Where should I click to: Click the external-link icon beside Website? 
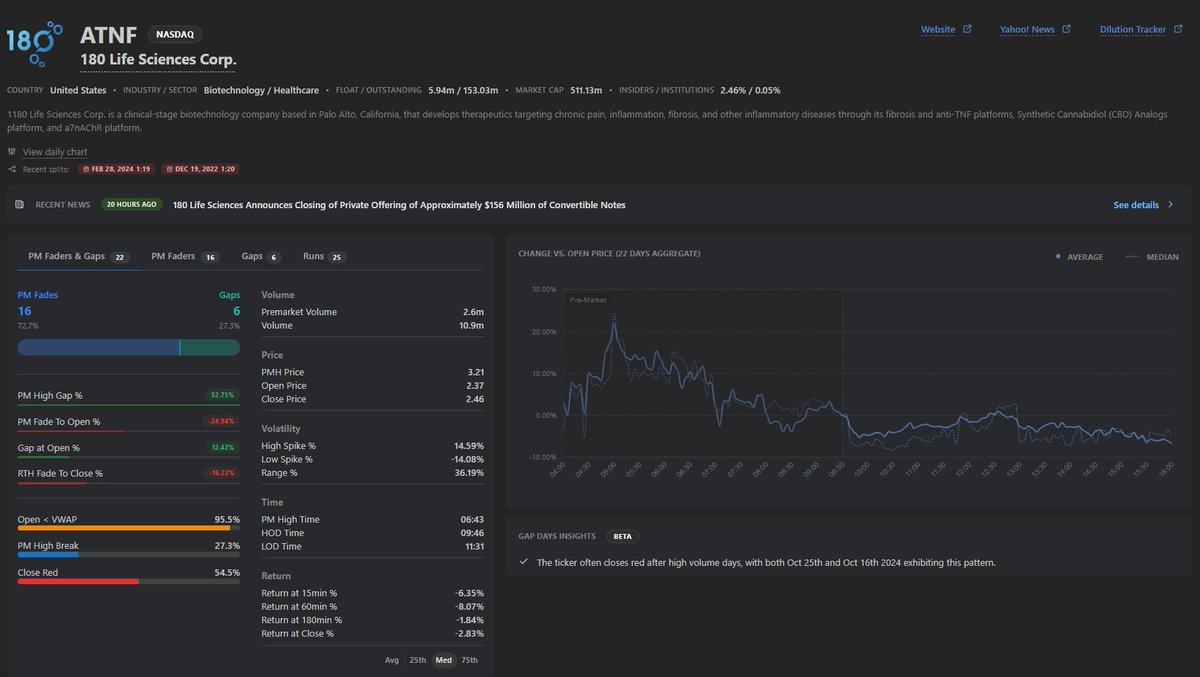pyautogui.click(x=966, y=30)
